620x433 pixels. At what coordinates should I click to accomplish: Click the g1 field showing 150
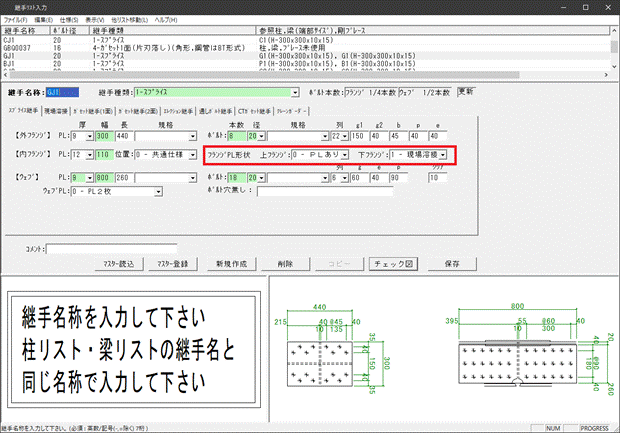click(x=359, y=136)
